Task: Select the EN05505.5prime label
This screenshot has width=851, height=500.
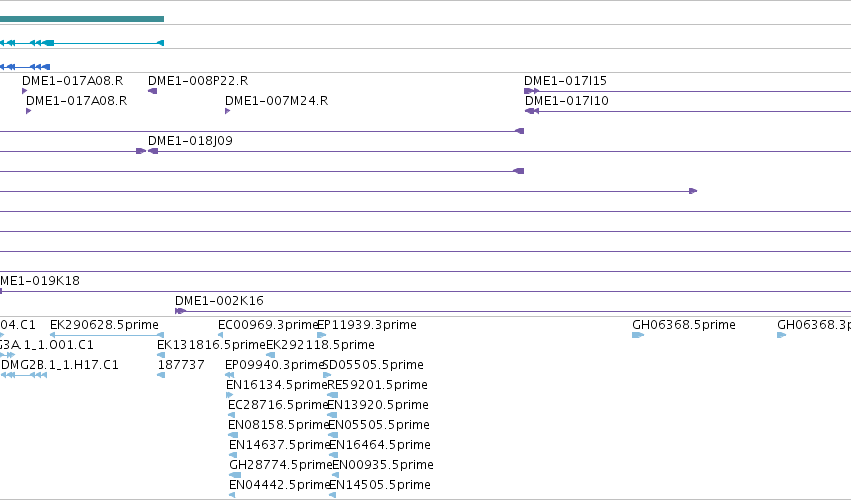Action: point(379,425)
